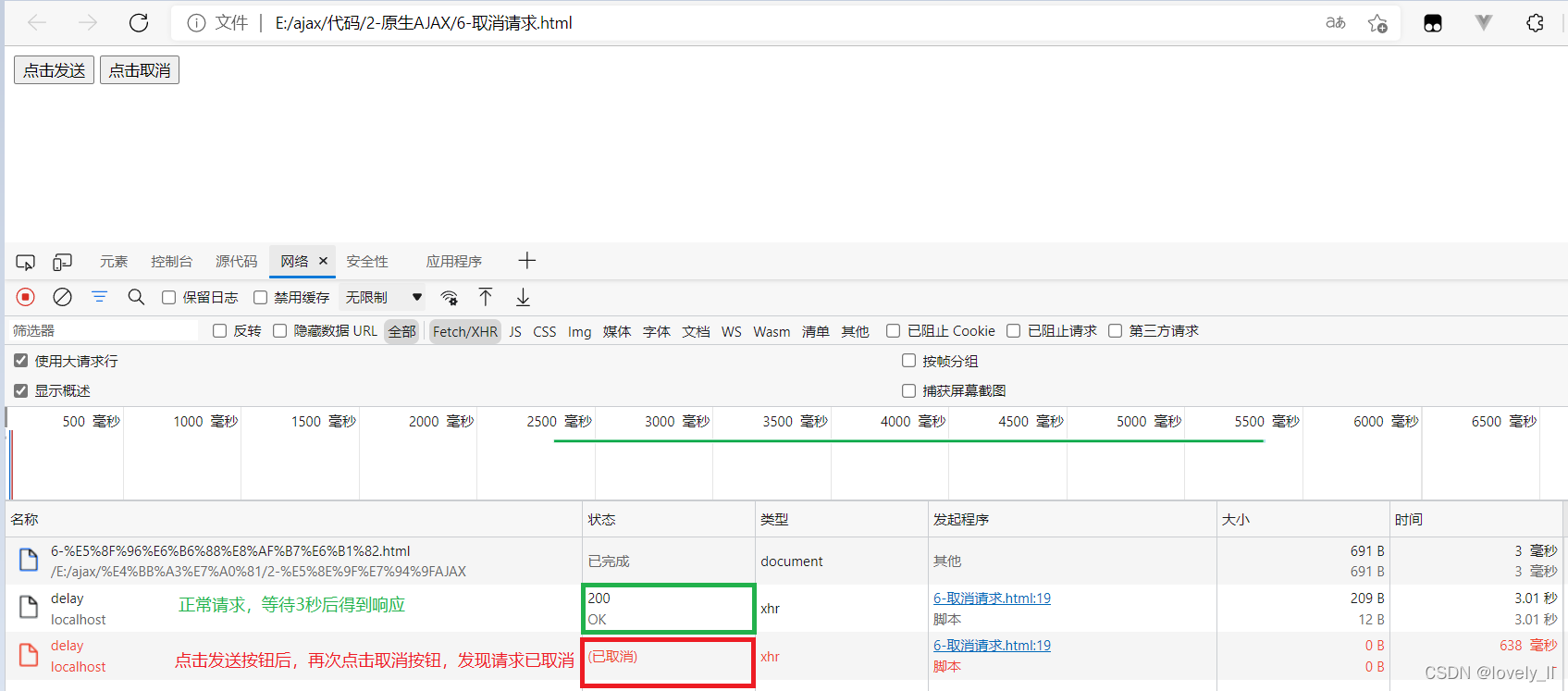The image size is (1568, 691).
Task: Click the browser address bar URL
Action: (x=424, y=23)
